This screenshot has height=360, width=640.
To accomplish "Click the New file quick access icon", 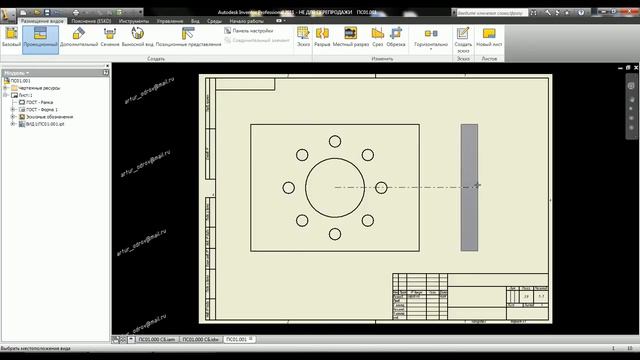I will coord(24,13).
